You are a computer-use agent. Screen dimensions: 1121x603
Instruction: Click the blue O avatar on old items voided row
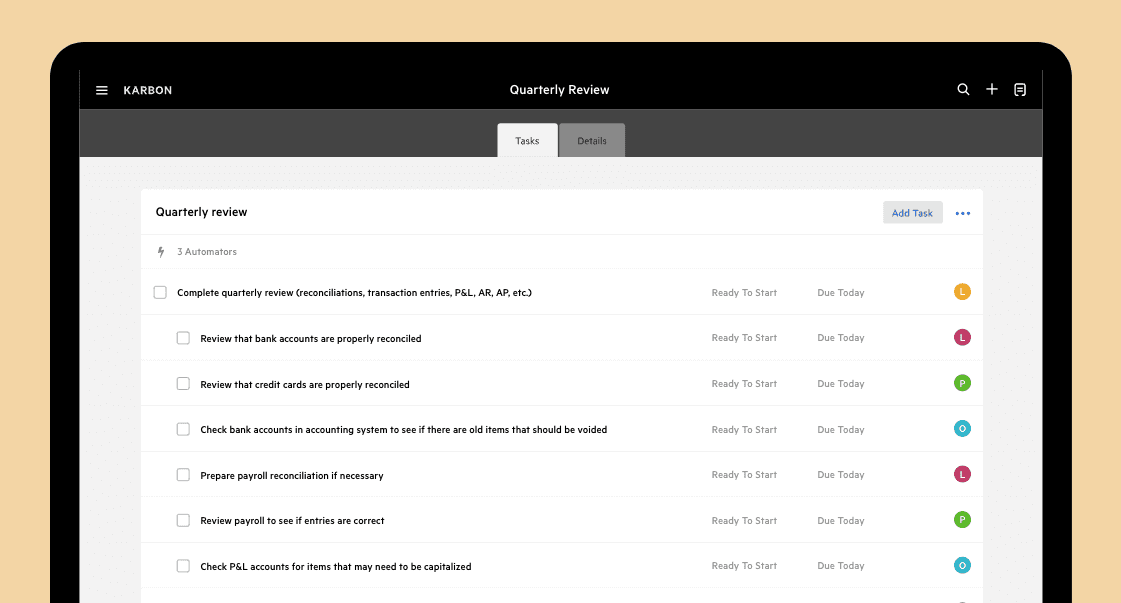pos(962,428)
